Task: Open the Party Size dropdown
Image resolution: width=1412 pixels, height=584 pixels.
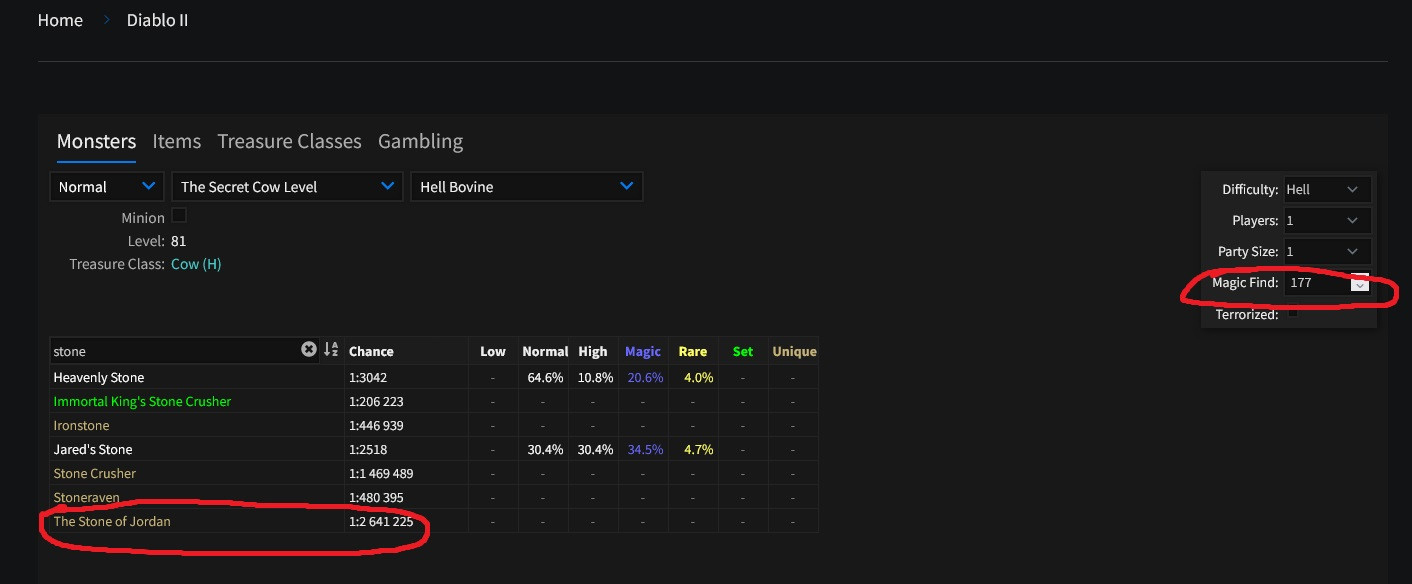Action: click(1327, 251)
